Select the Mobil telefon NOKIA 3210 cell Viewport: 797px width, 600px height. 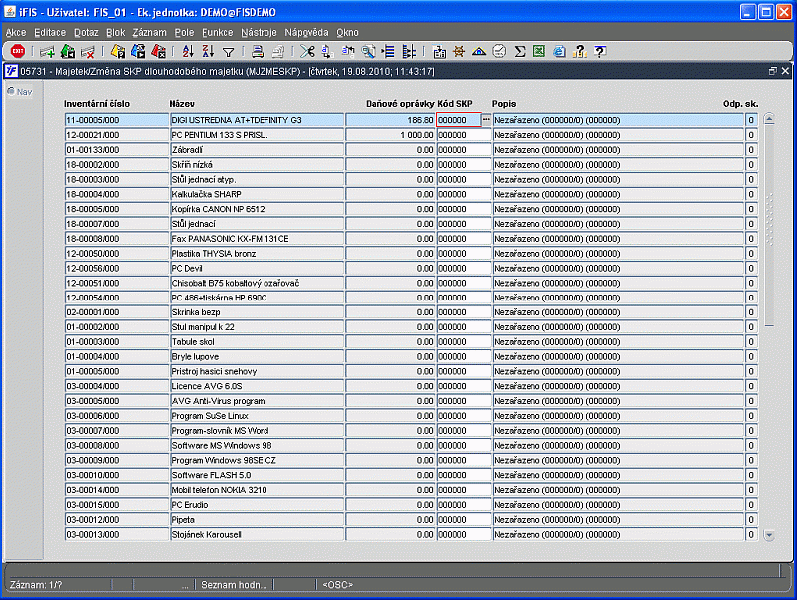point(257,490)
